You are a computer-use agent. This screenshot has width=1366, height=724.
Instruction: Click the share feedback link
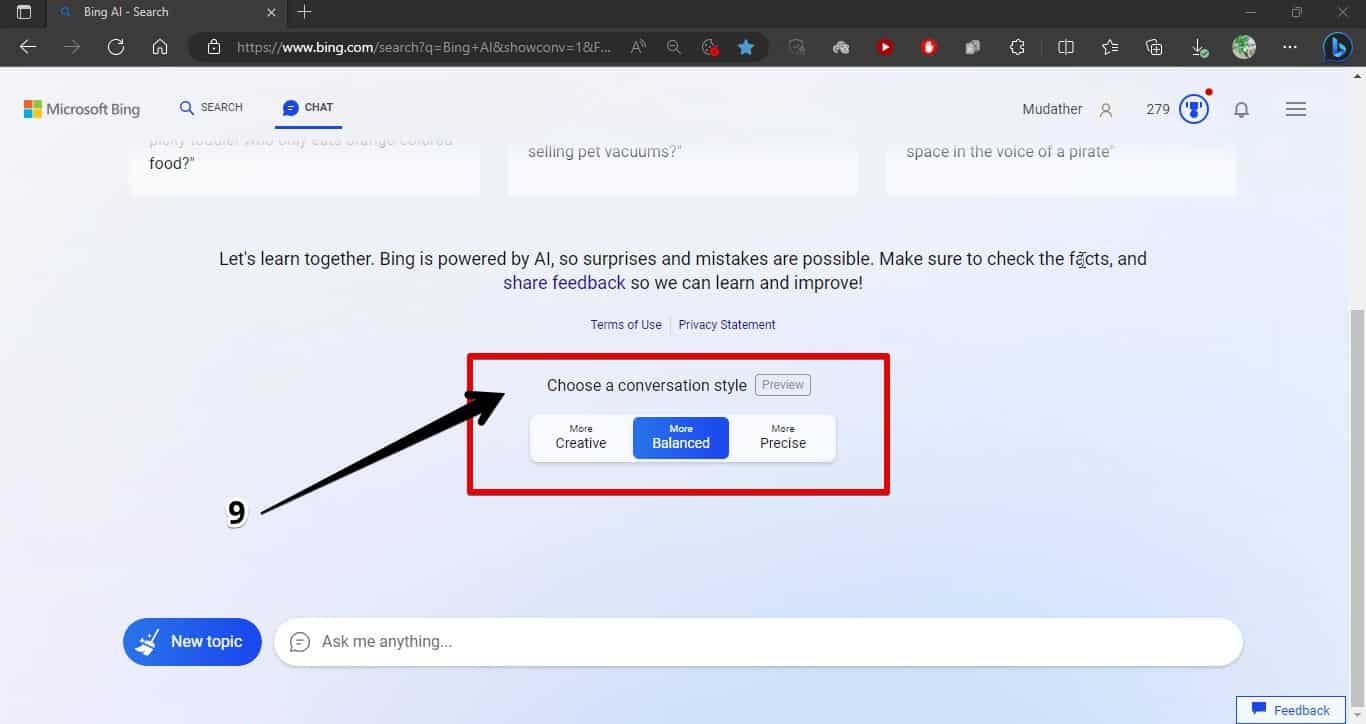coord(564,283)
